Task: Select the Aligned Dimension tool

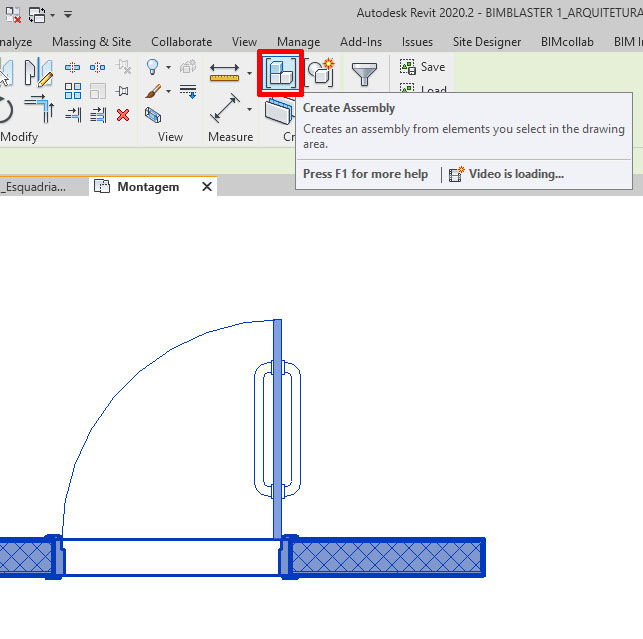Action: (x=224, y=108)
